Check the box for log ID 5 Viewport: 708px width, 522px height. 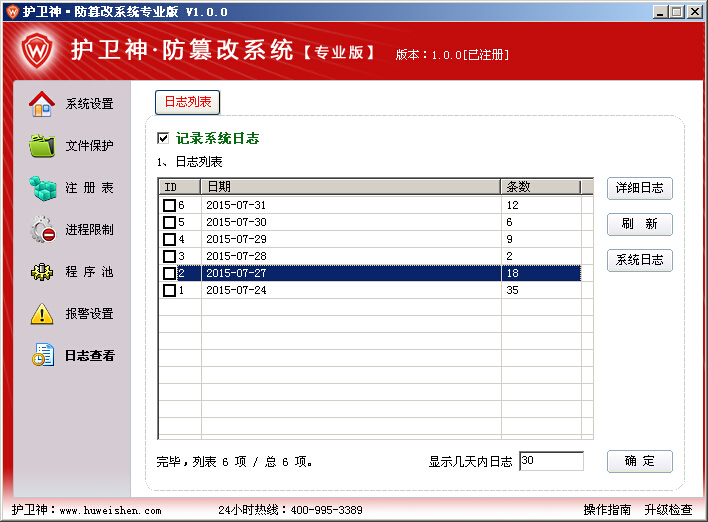click(169, 222)
